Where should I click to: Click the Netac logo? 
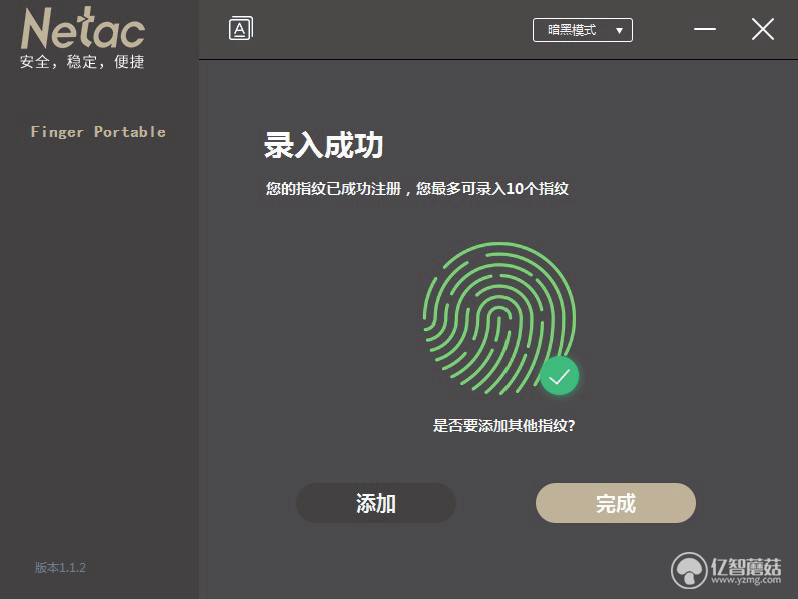click(83, 29)
